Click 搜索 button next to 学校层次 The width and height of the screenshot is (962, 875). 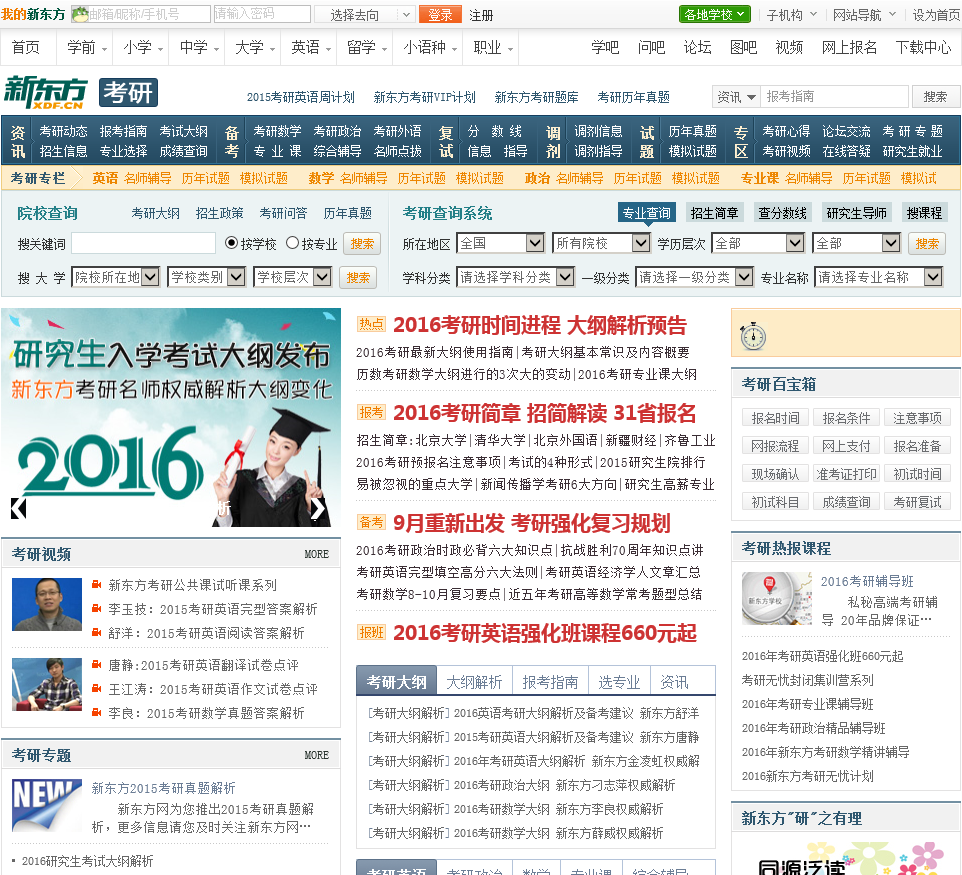[x=358, y=277]
